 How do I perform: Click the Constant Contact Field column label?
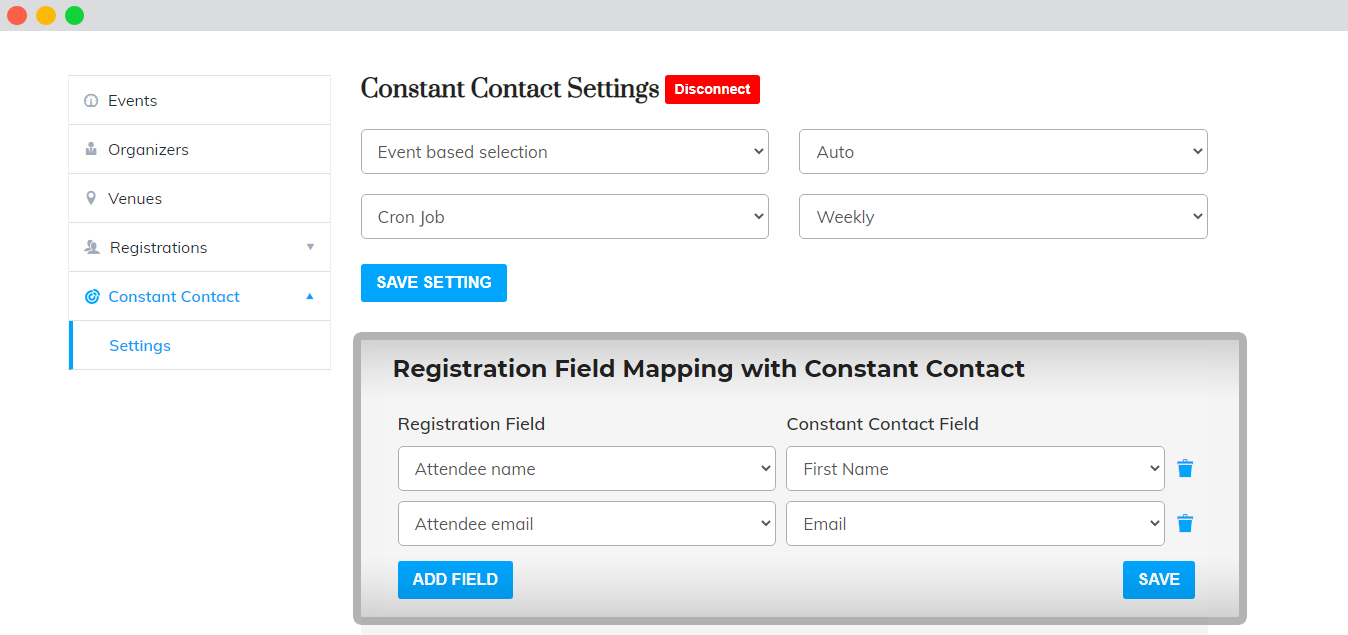[x=882, y=424]
